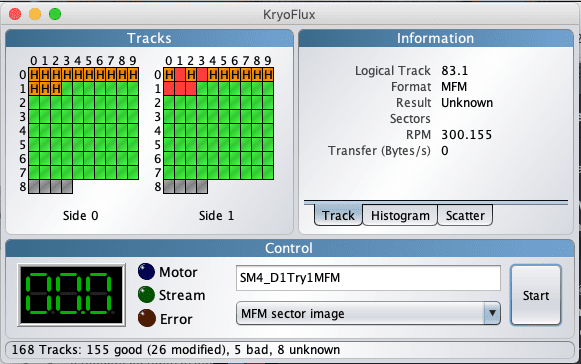This screenshot has height=364, width=581.
Task: Click the green Stream indicator light
Action: 146,295
